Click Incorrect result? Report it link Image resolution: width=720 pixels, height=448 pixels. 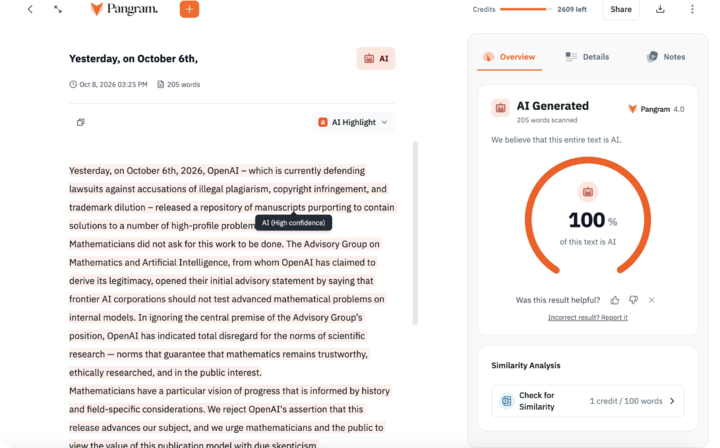[x=587, y=318]
